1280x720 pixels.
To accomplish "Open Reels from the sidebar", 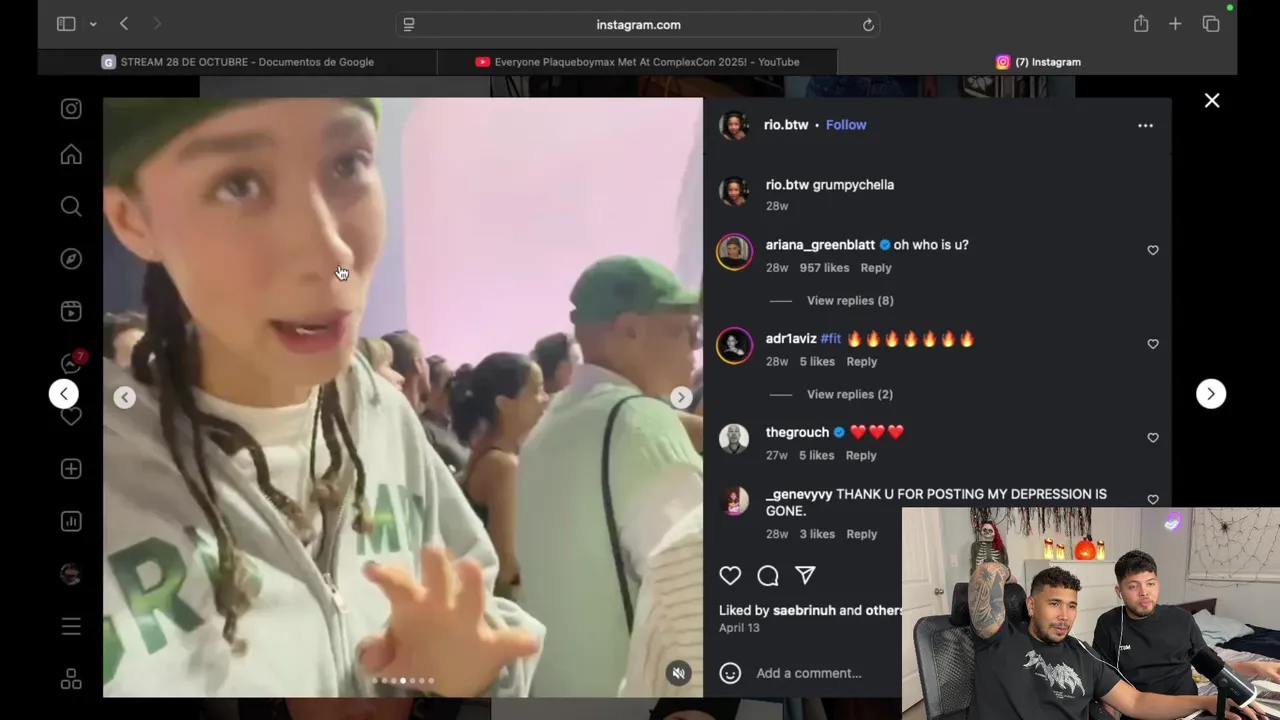I will [71, 311].
